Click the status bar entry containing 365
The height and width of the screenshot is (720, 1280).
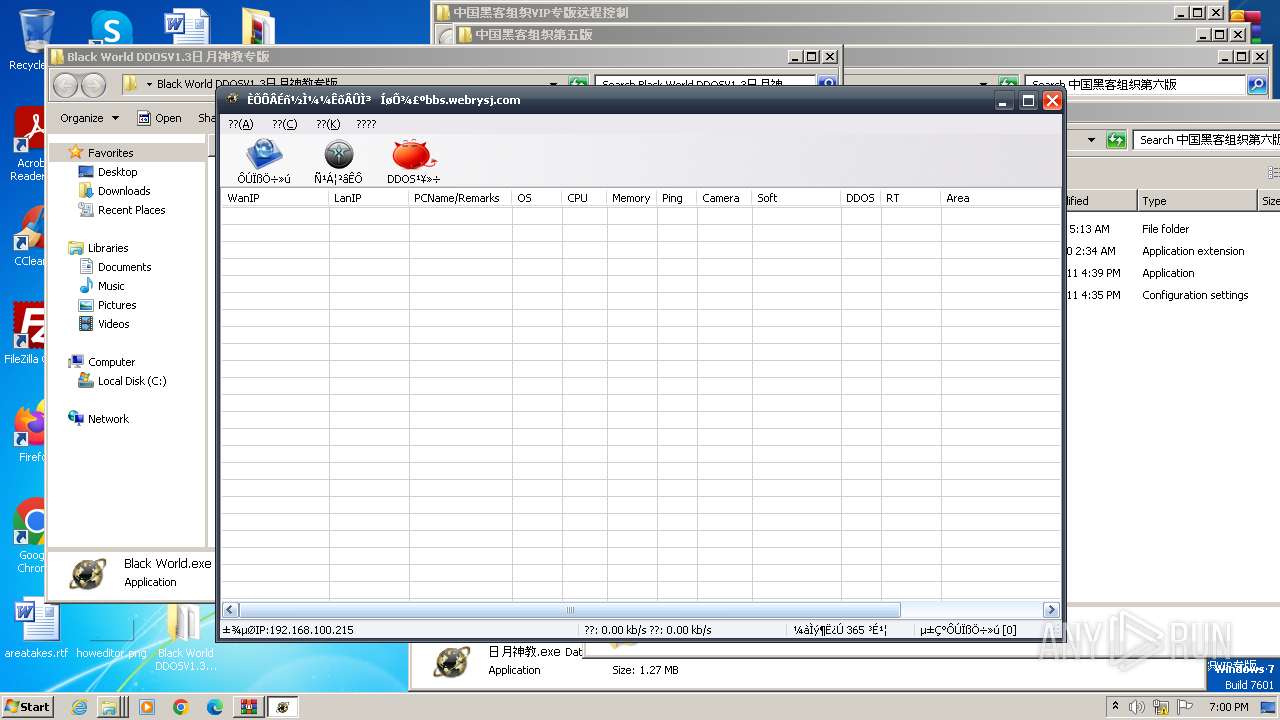tap(841, 630)
